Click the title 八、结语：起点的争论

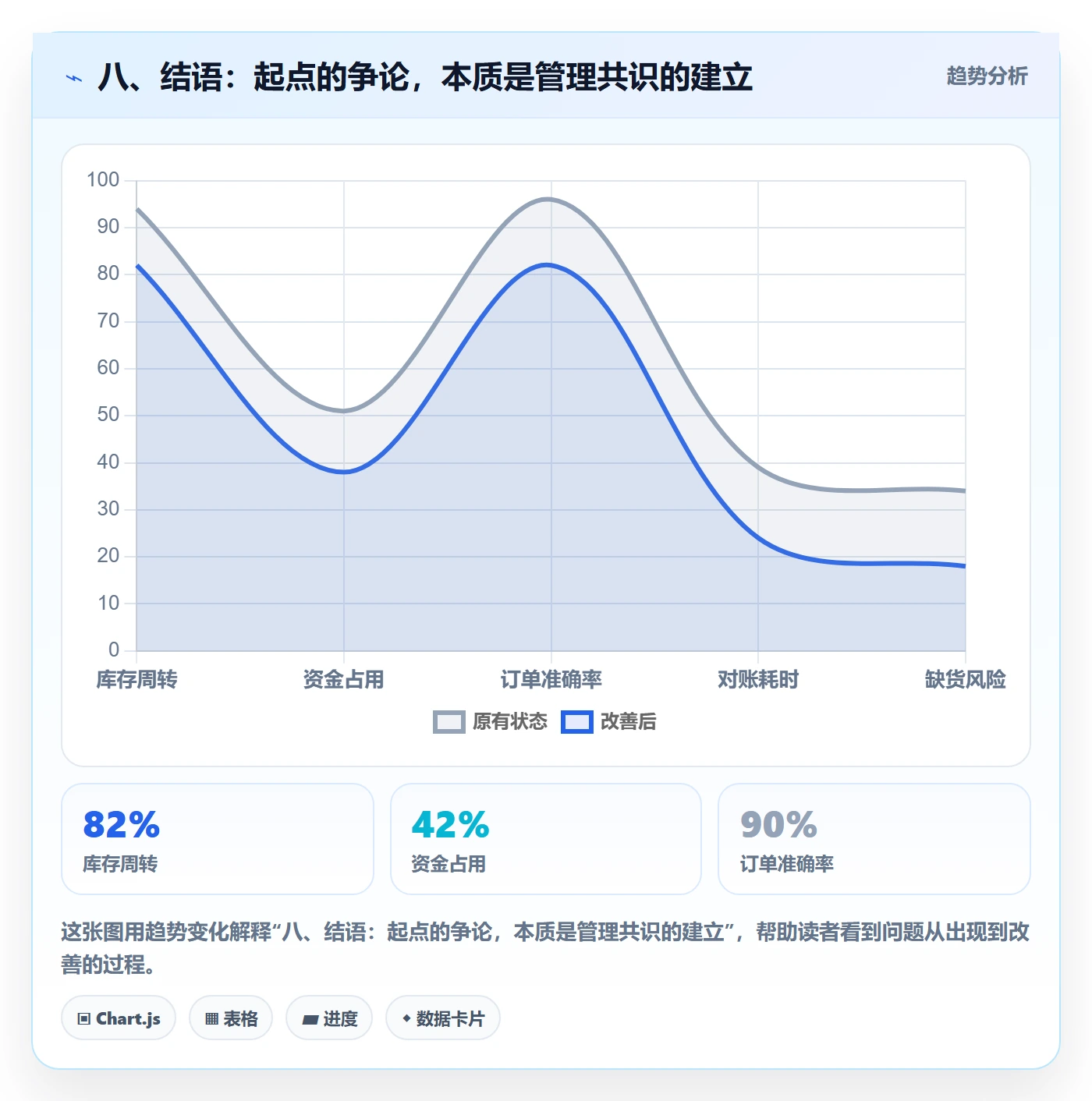click(424, 77)
